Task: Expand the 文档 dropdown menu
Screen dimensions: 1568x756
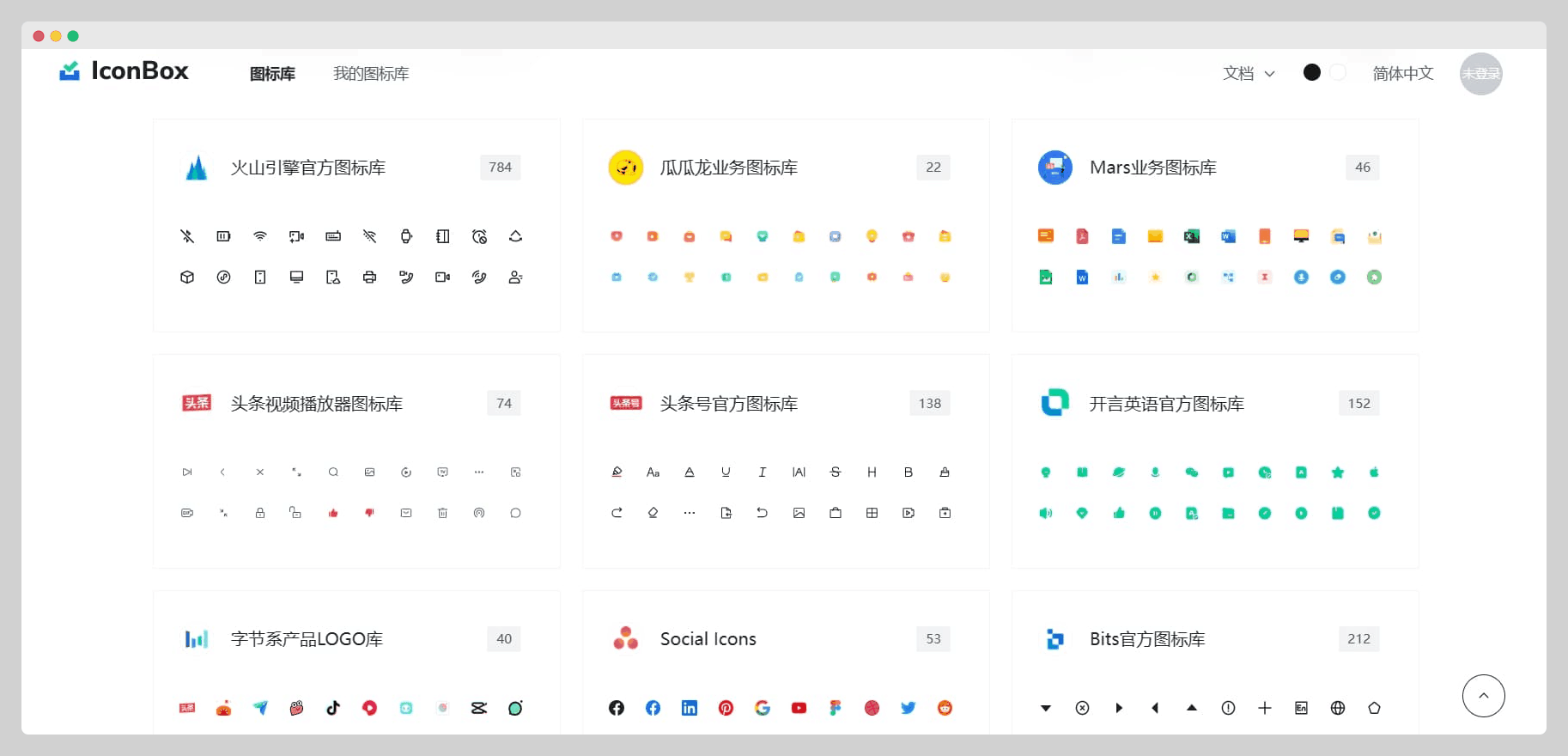Action: (1249, 74)
